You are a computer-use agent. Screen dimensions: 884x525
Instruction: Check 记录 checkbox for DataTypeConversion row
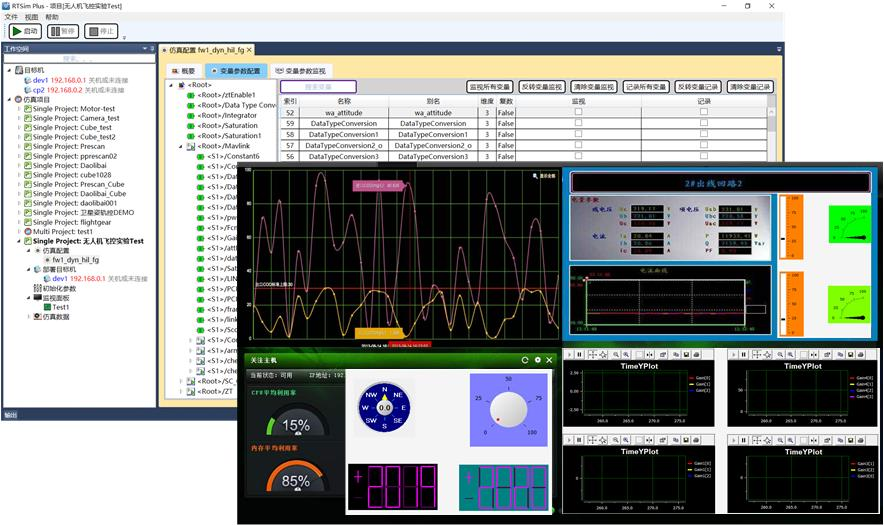pyautogui.click(x=704, y=124)
